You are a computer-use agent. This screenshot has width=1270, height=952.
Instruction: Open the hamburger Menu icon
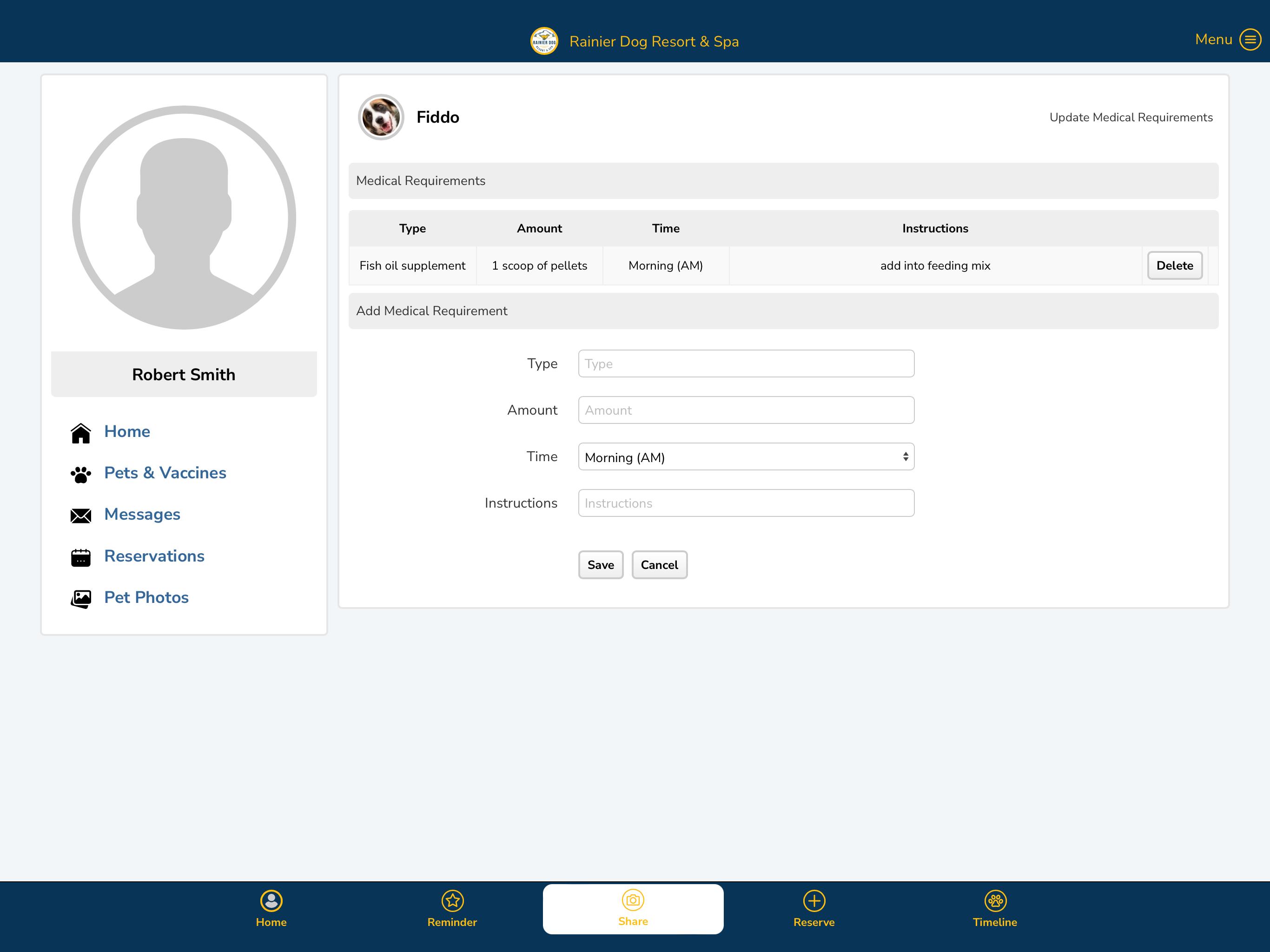coord(1250,40)
